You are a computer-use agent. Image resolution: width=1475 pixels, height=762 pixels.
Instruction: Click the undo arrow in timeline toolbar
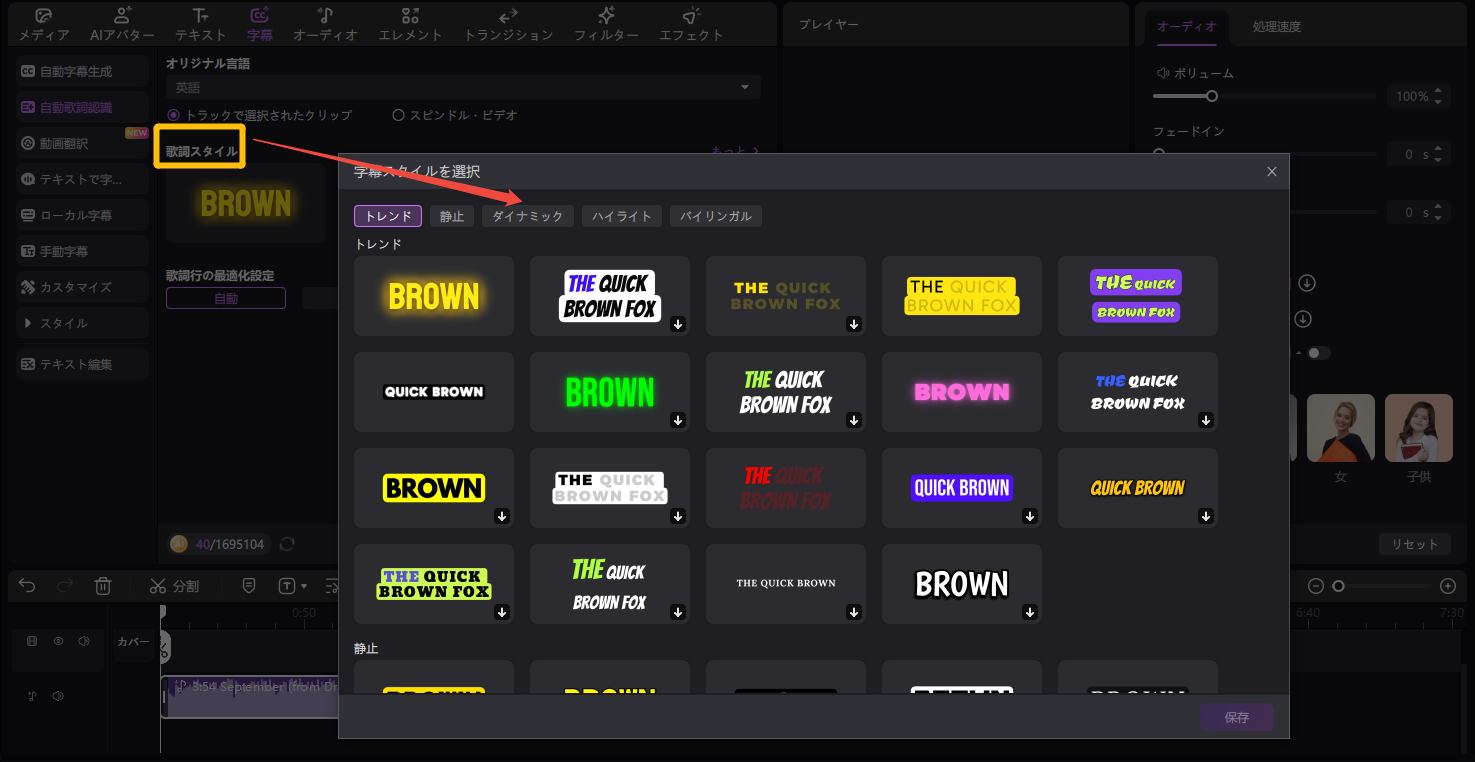tap(27, 586)
